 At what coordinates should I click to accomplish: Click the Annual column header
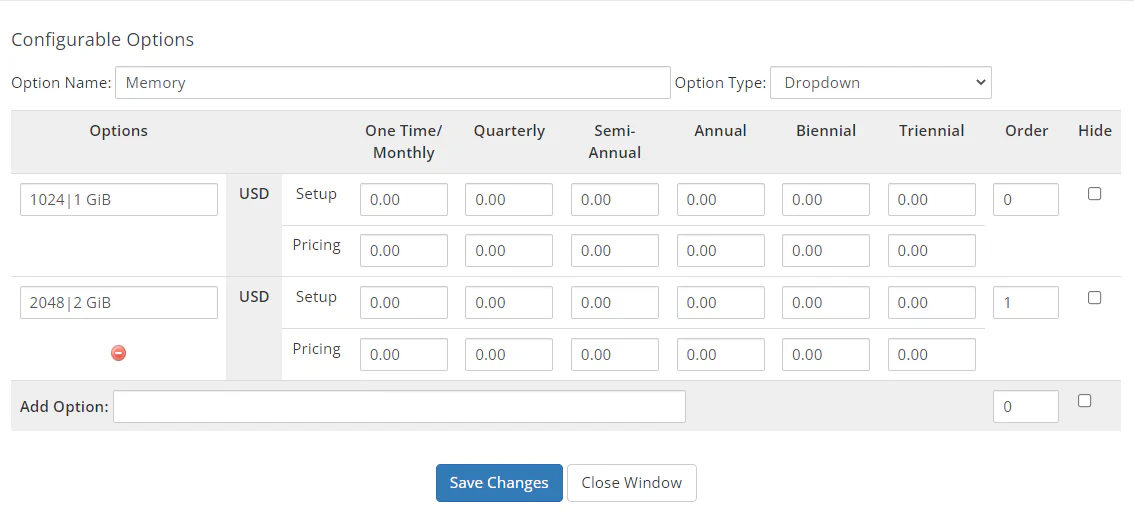pos(720,131)
